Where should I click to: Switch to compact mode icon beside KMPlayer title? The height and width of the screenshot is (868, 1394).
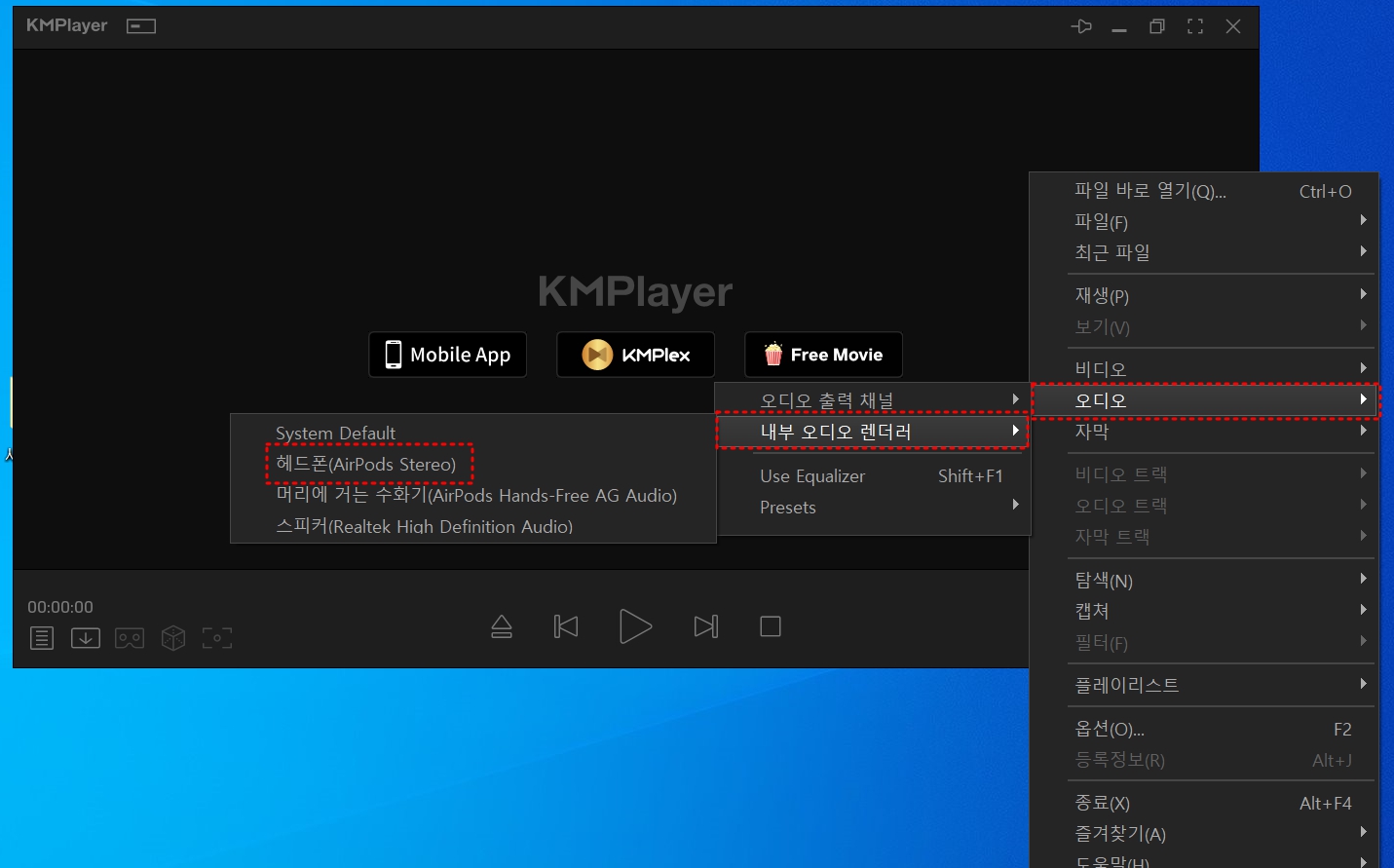141,26
